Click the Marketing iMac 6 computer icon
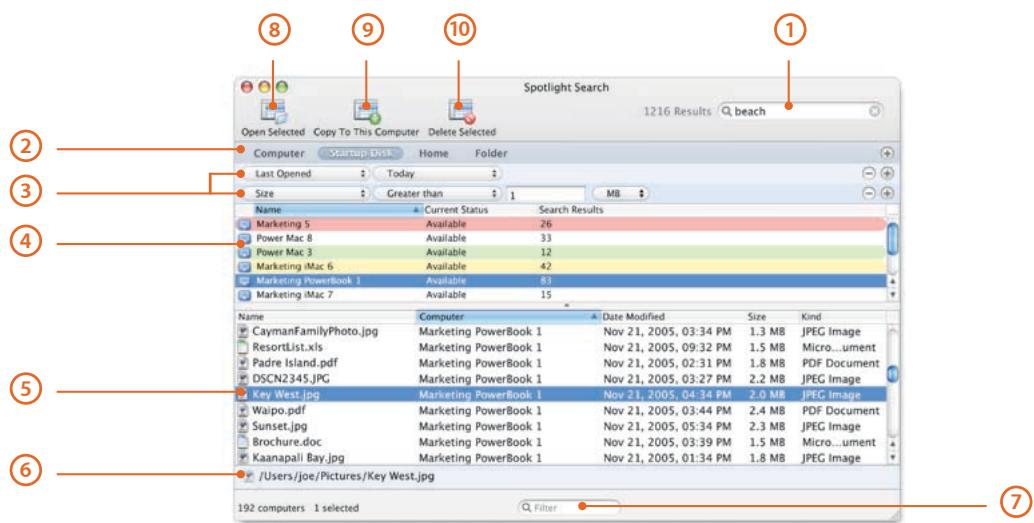Image resolution: width=1034 pixels, height=523 pixels. pos(244,266)
